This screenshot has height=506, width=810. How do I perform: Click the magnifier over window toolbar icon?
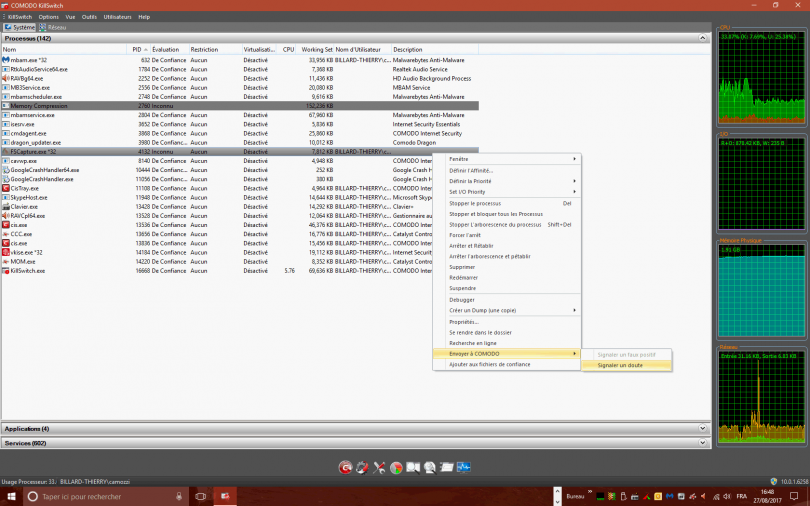(x=413, y=467)
